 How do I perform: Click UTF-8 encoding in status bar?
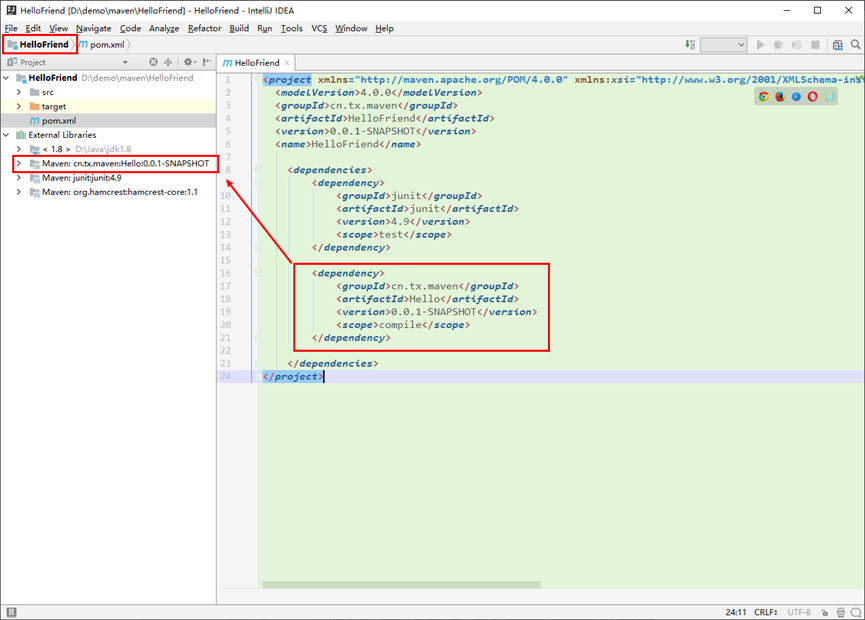click(x=799, y=612)
